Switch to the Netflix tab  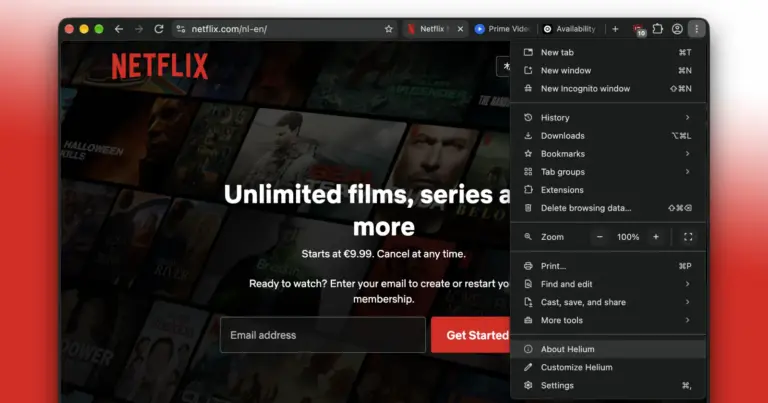tap(433, 29)
